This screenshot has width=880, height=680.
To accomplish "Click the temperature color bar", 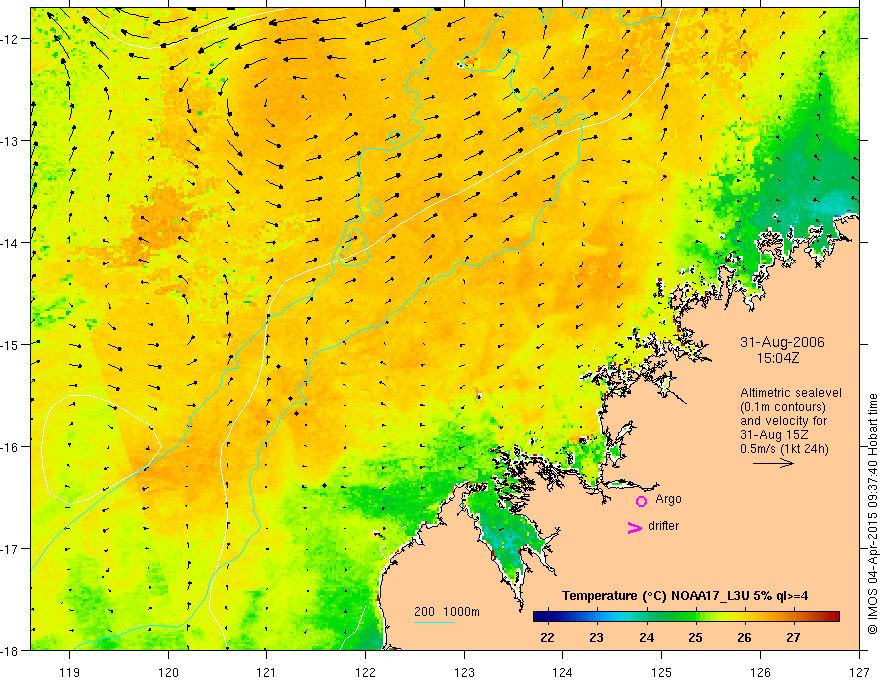I will coord(686,617).
